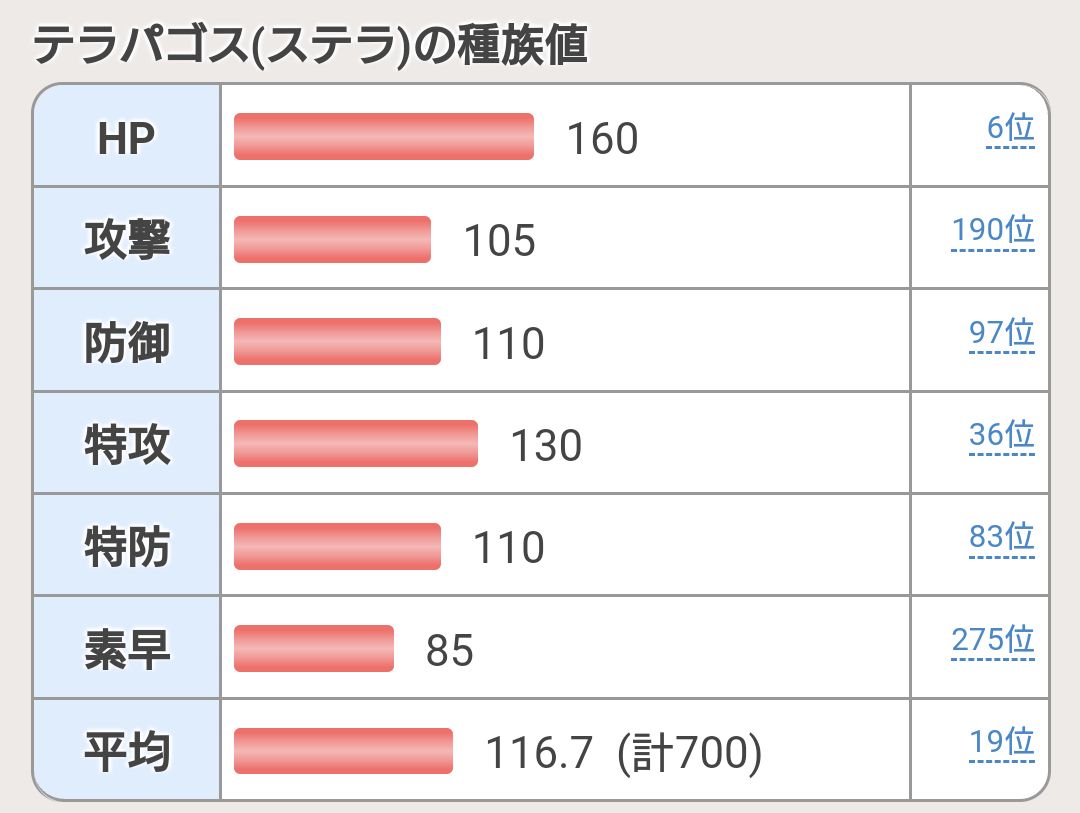
Task: Click the attack stat bar showing 105
Action: [x=332, y=240]
